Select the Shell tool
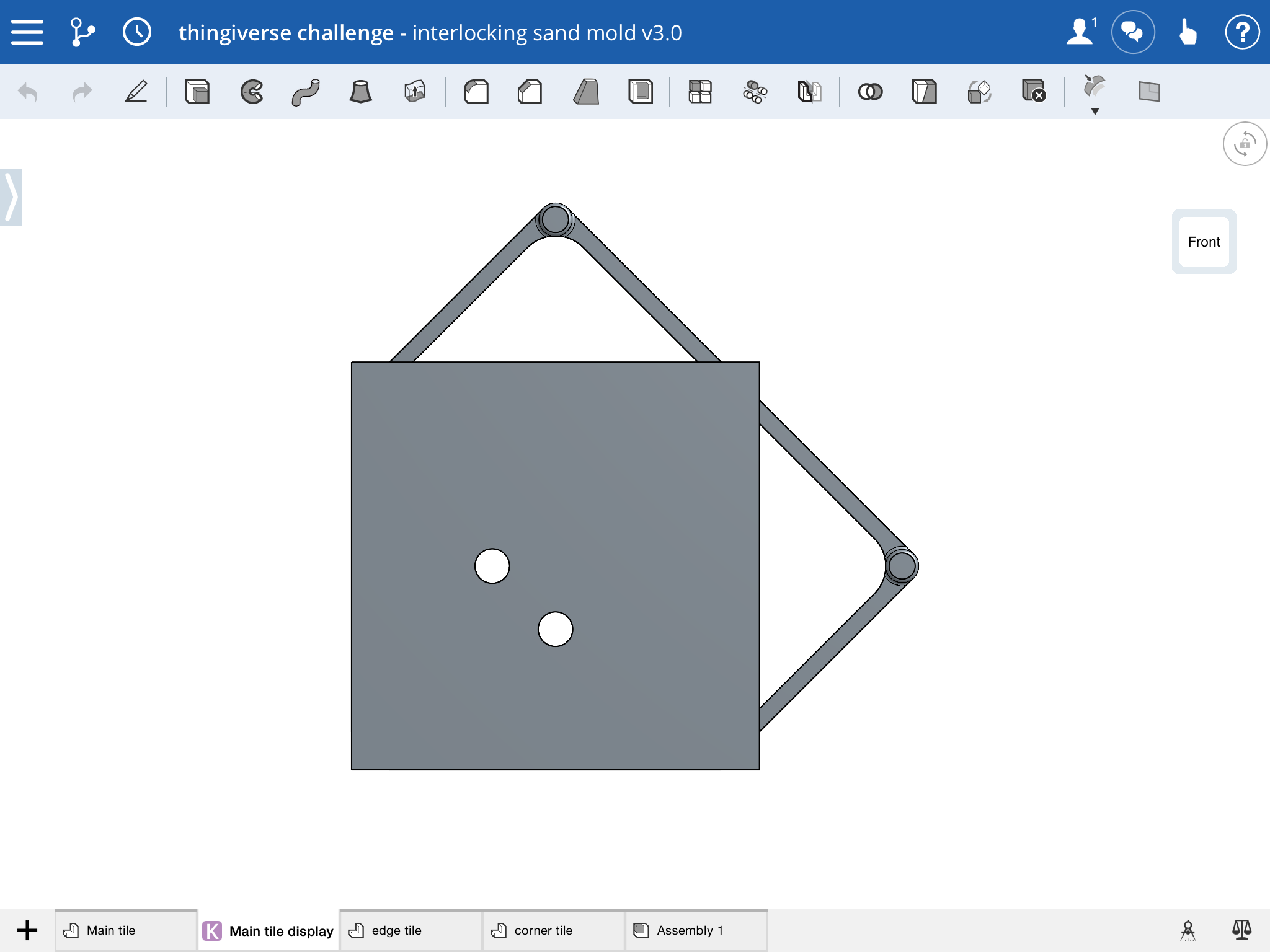The width and height of the screenshot is (1270, 952). [x=641, y=92]
